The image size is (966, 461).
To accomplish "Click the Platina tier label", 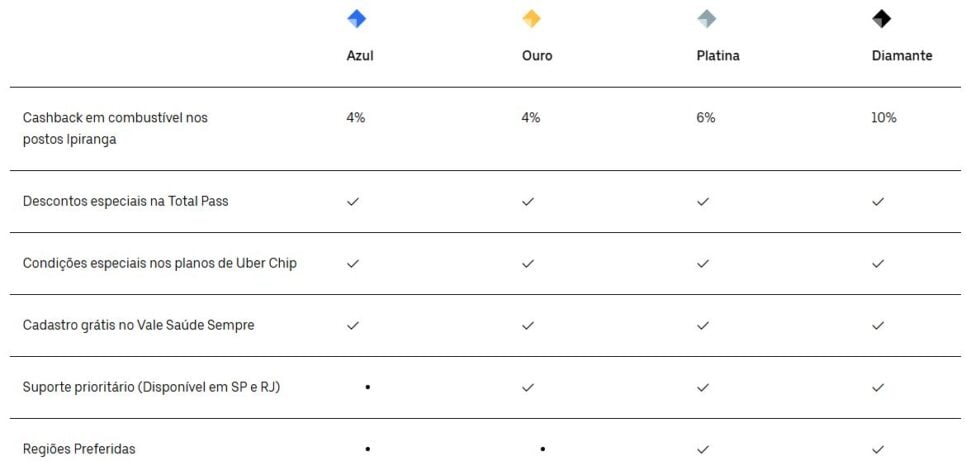I will [x=717, y=56].
